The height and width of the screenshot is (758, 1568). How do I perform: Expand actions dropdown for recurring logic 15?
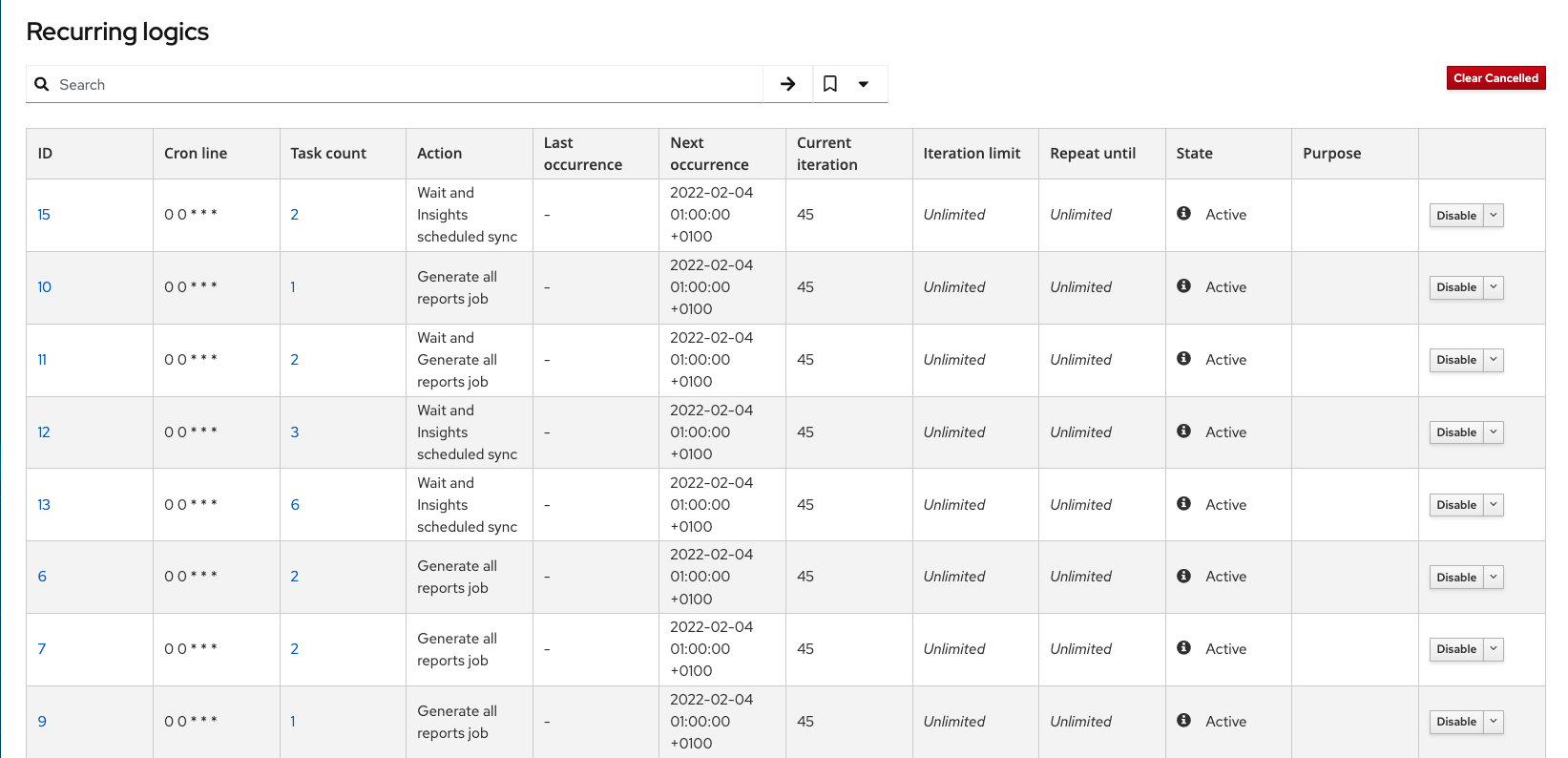1494,216
